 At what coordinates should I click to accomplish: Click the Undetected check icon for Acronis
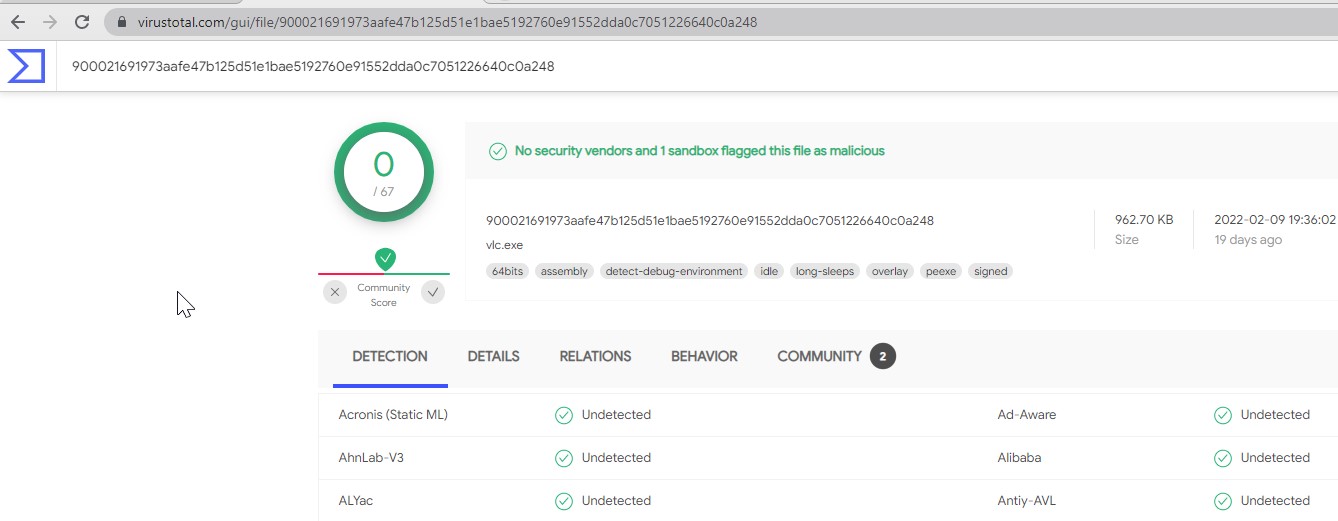[x=564, y=415]
